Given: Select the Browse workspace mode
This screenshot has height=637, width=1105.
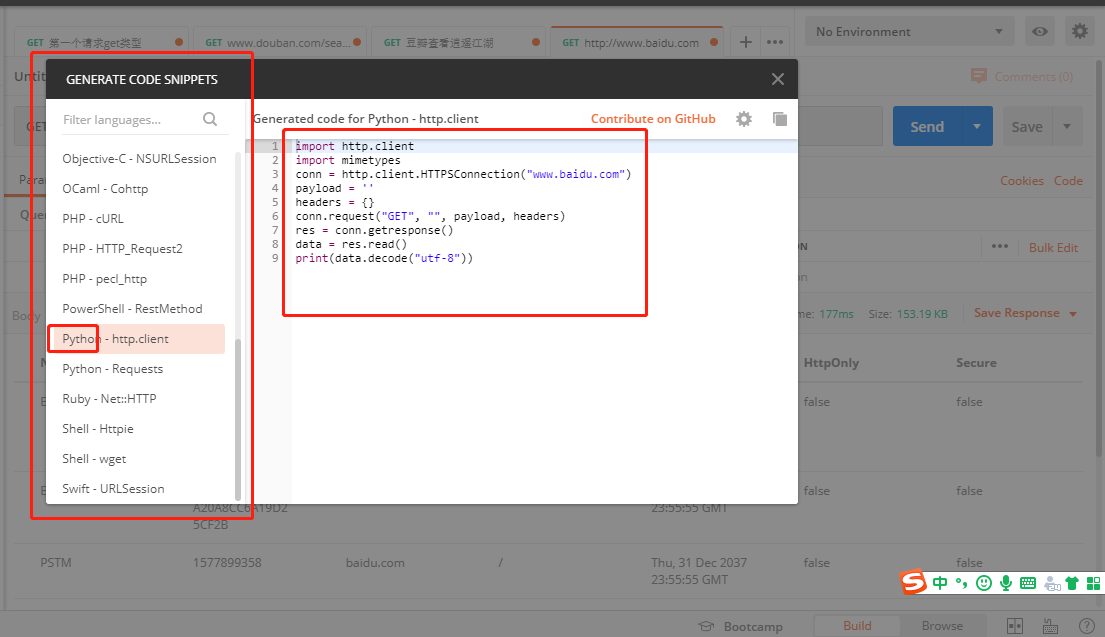Looking at the screenshot, I should click(x=942, y=626).
